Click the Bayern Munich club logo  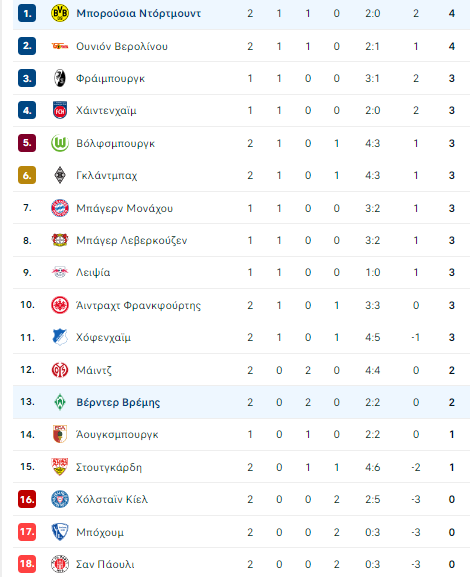tap(60, 208)
